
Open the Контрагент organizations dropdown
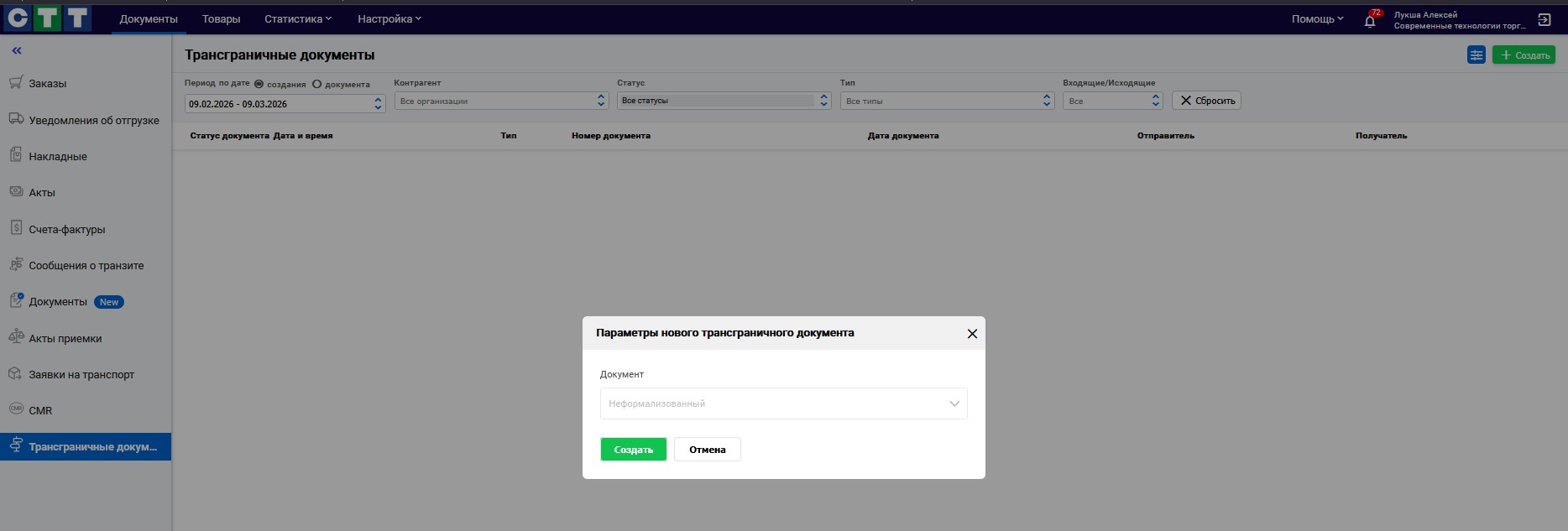tap(501, 101)
